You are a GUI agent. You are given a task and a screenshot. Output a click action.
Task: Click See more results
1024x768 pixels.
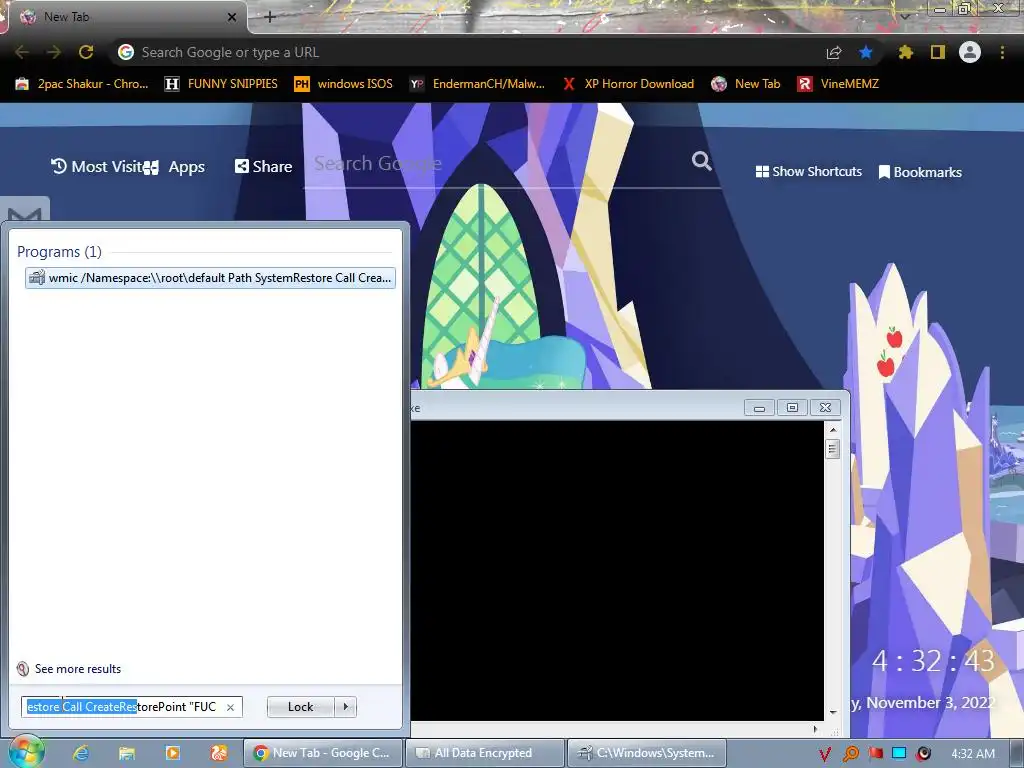69,669
